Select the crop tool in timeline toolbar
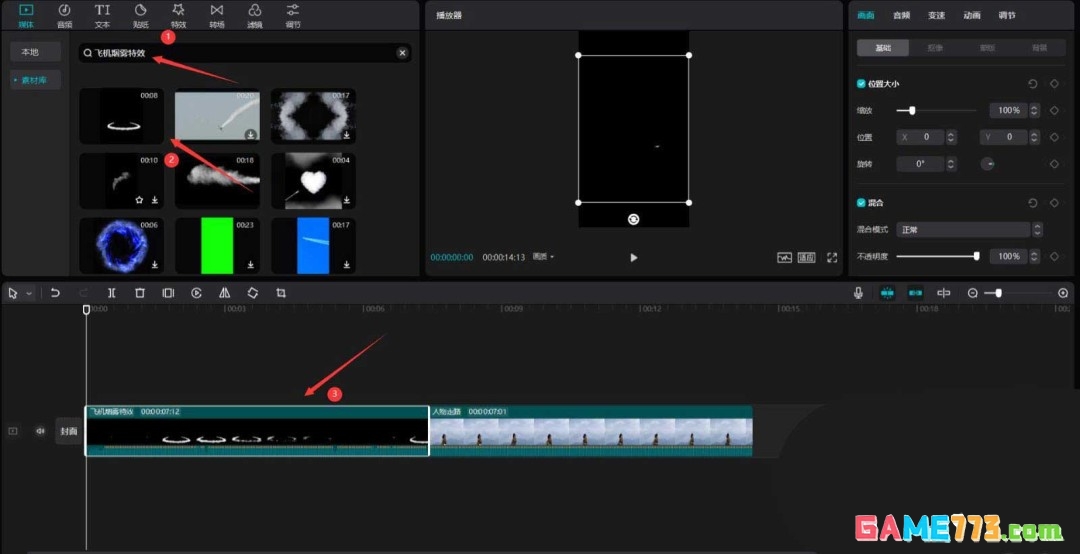The image size is (1080, 554). pyautogui.click(x=281, y=293)
